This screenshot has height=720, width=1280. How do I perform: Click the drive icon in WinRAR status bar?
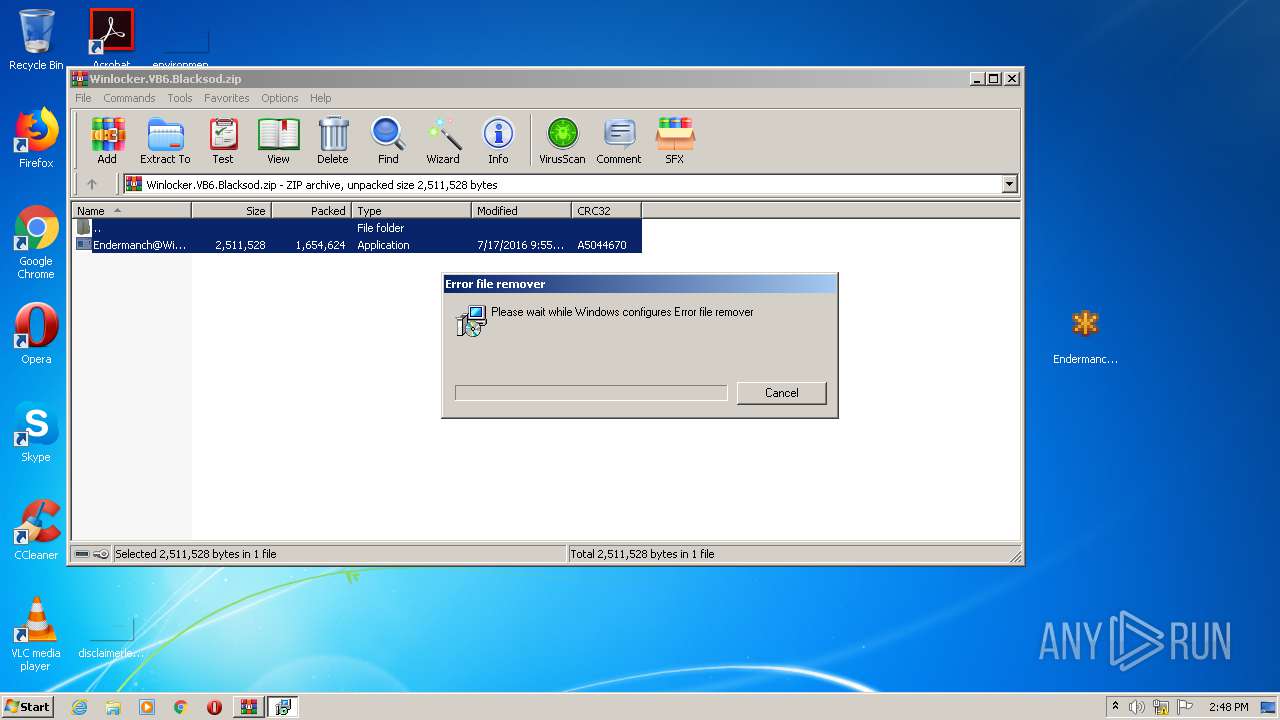[x=82, y=553]
